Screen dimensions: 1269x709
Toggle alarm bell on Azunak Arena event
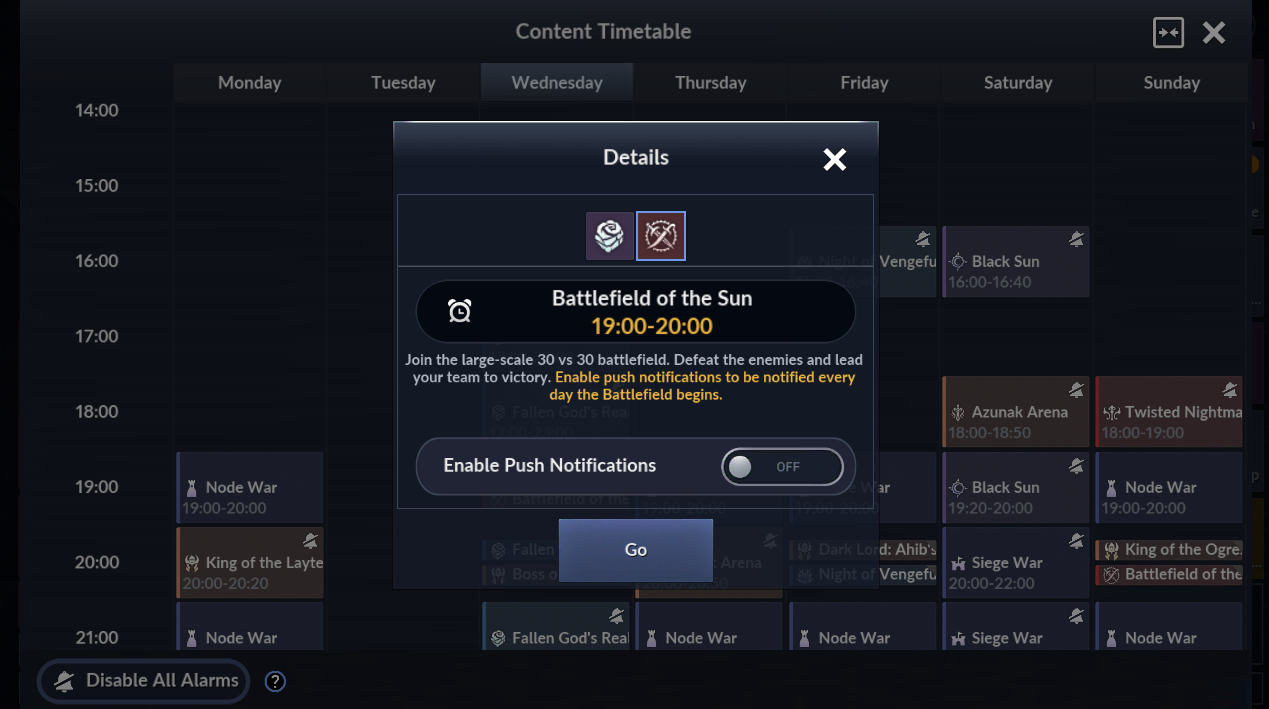1075,390
